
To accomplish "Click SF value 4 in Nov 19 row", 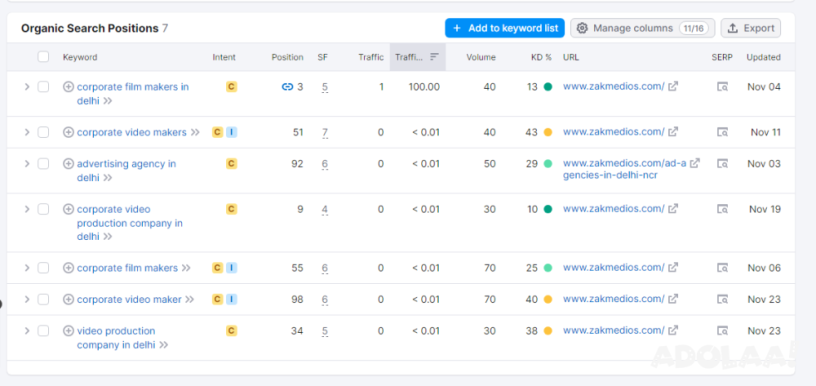I will pyautogui.click(x=325, y=210).
